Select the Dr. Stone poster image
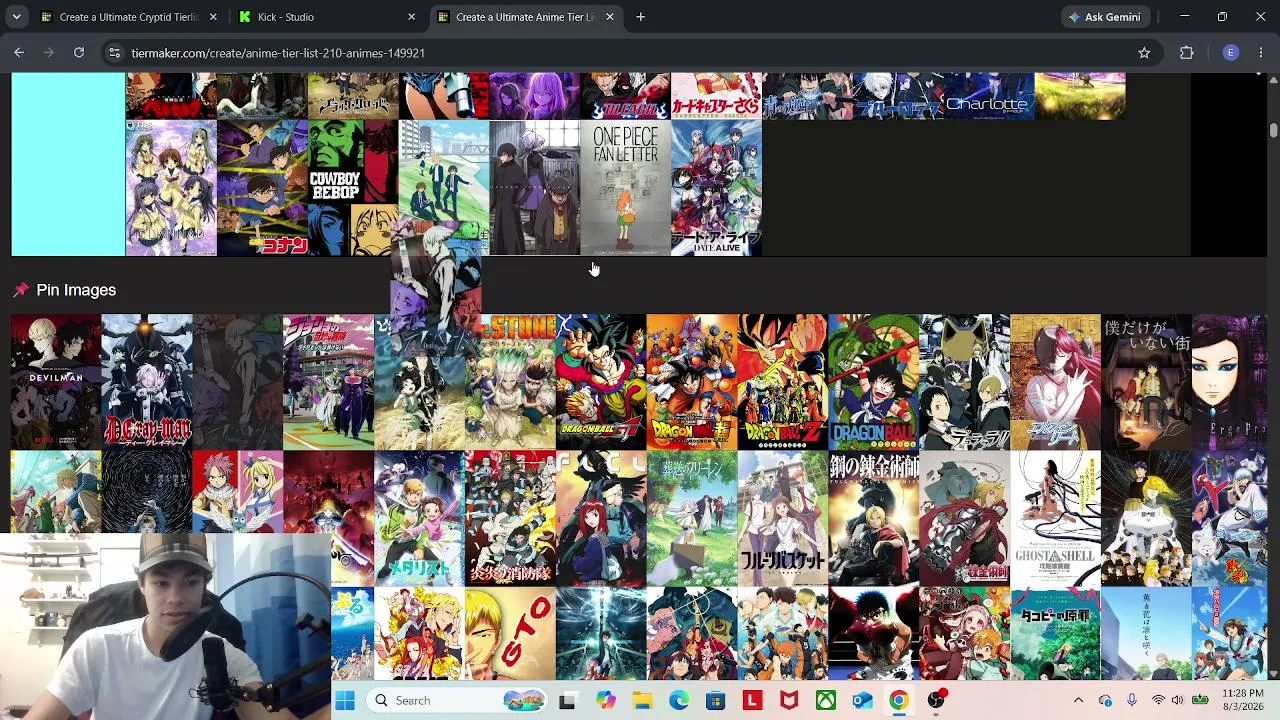Viewport: 1280px width, 720px height. coord(510,382)
